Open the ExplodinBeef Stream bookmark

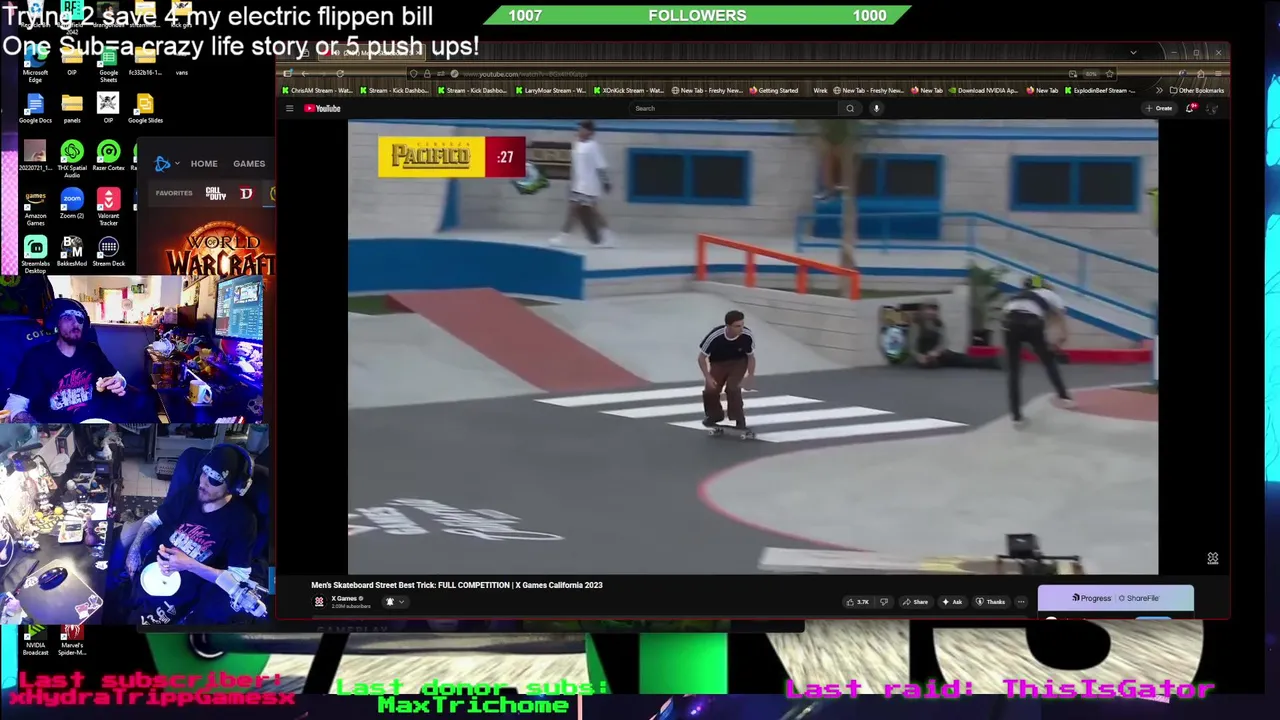pos(1098,90)
